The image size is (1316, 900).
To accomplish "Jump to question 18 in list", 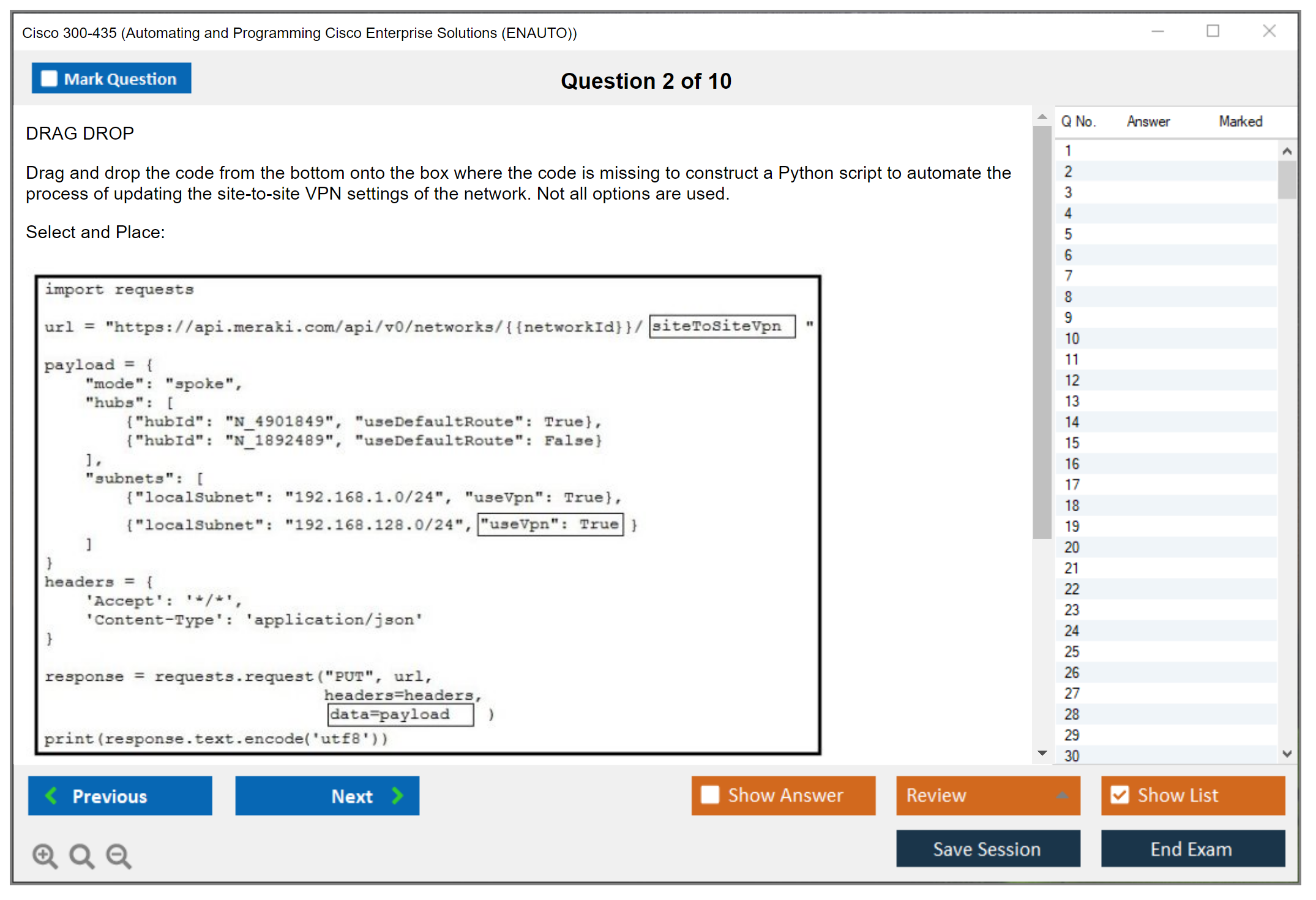I will click(1072, 506).
